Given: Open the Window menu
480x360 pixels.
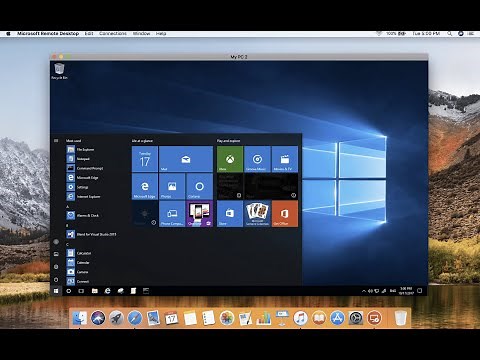Looking at the screenshot, I should click(141, 34).
